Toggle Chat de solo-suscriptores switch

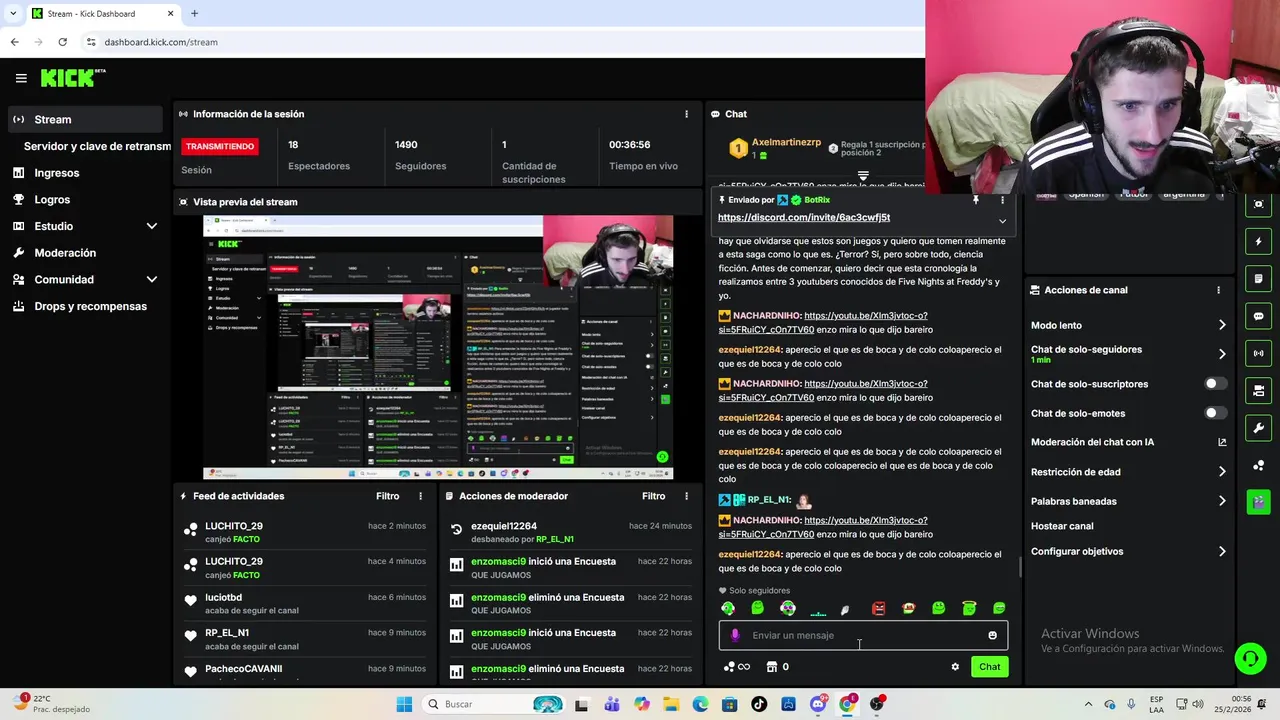(1215, 384)
